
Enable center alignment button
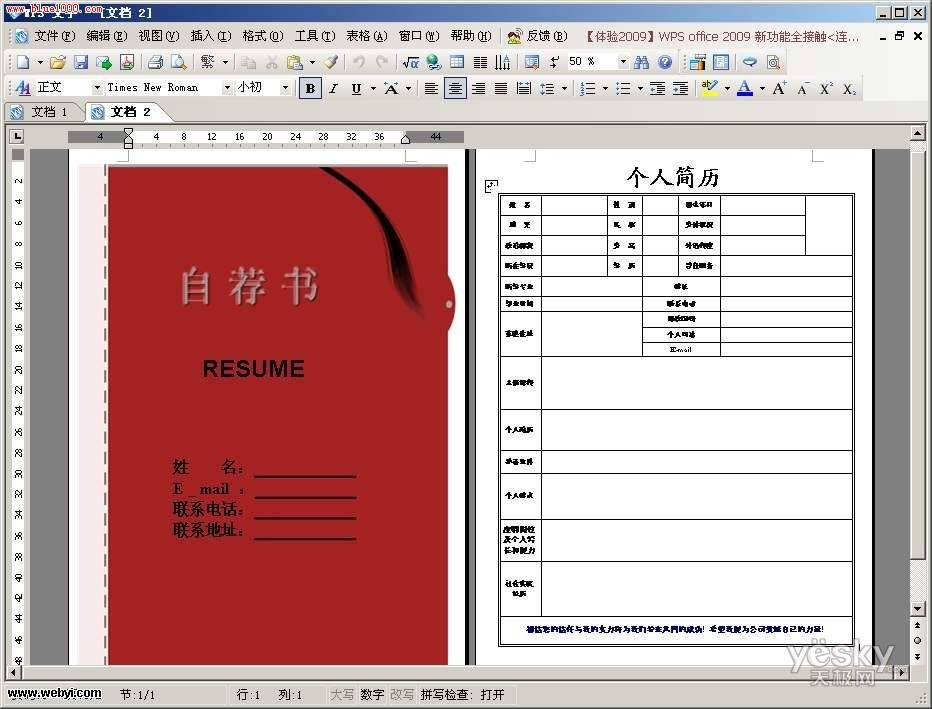point(456,88)
